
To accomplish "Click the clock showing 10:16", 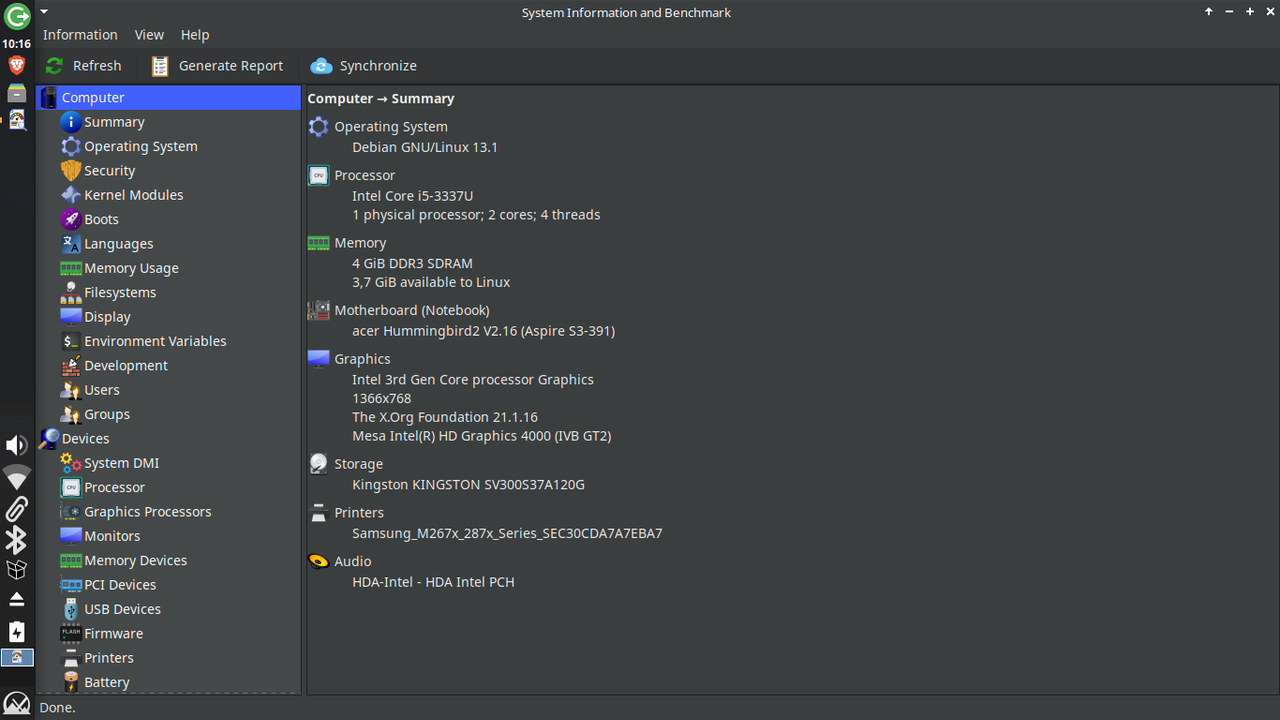I will (17, 44).
